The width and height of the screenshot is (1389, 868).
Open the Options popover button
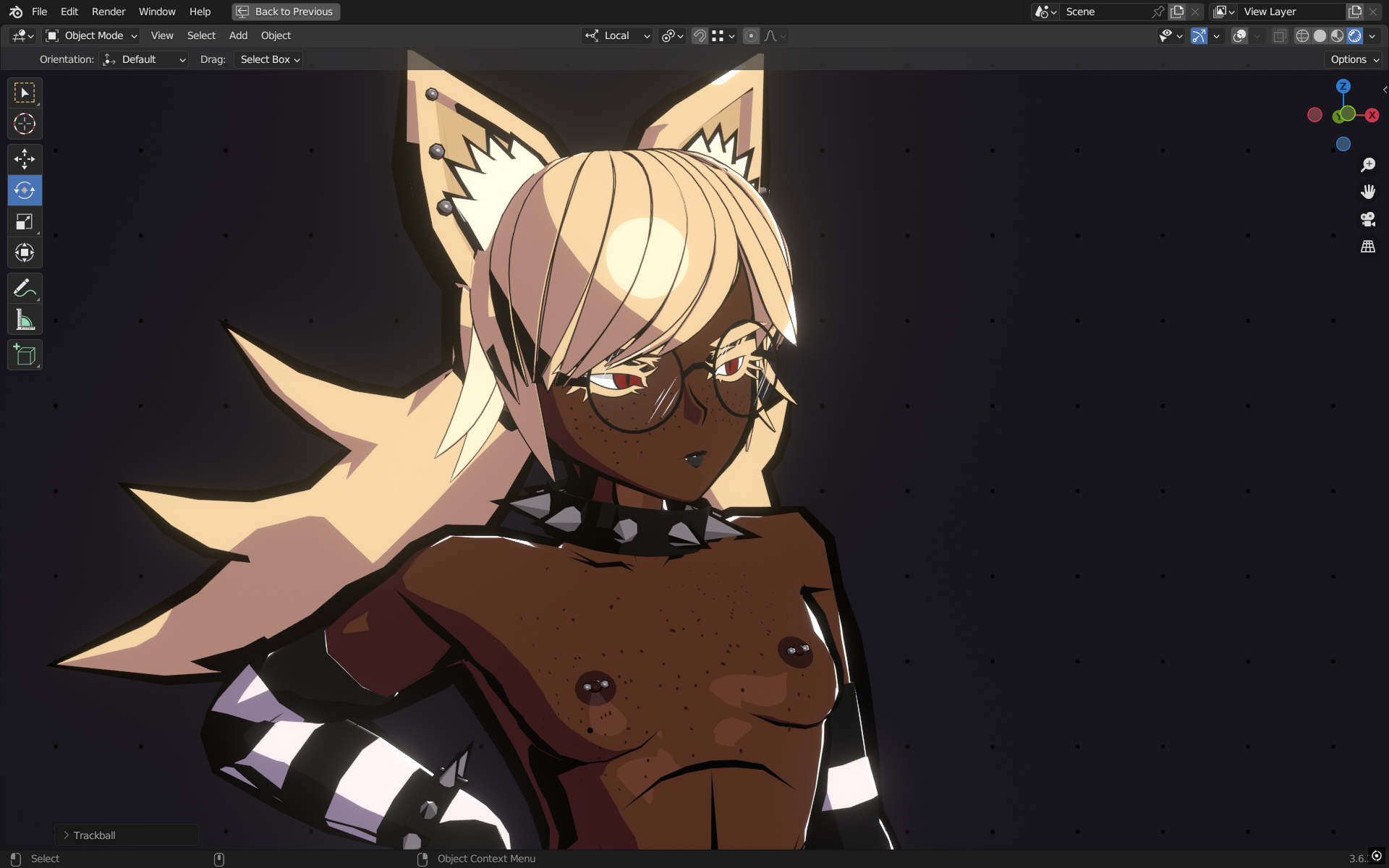[x=1354, y=59]
